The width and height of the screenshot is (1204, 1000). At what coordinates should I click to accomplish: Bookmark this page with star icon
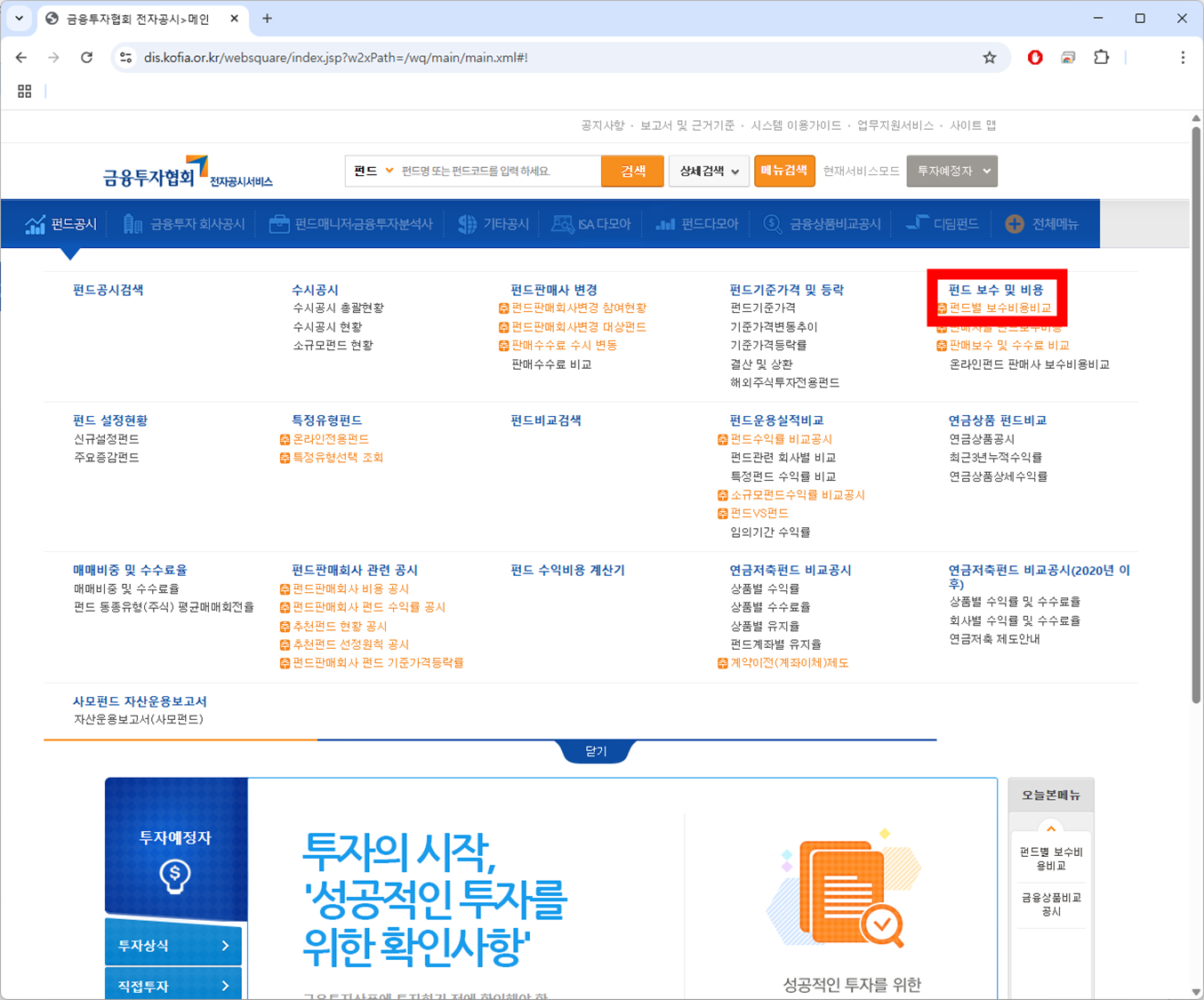point(990,58)
